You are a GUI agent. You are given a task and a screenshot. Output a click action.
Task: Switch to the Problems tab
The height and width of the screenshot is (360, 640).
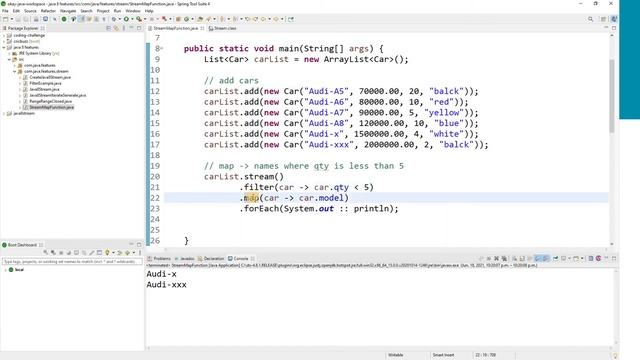point(159,258)
